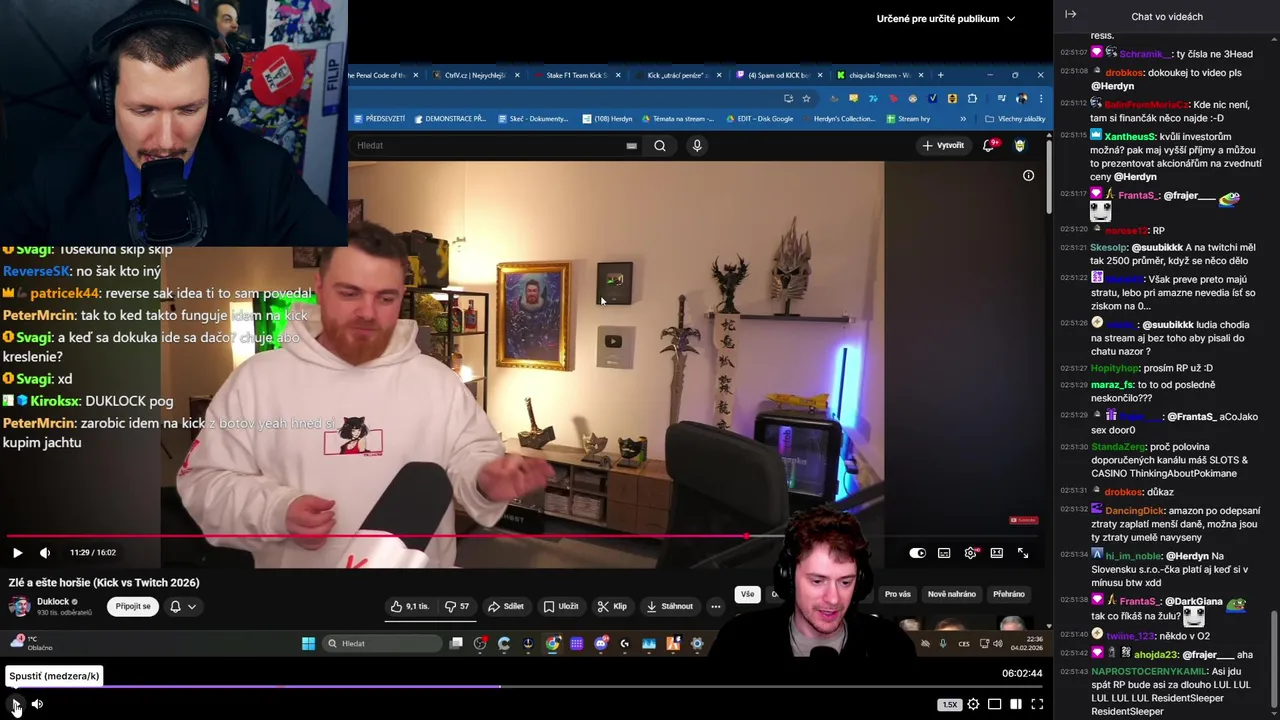
Task: Select the Nově nahráno filter chip
Action: pos(952,594)
